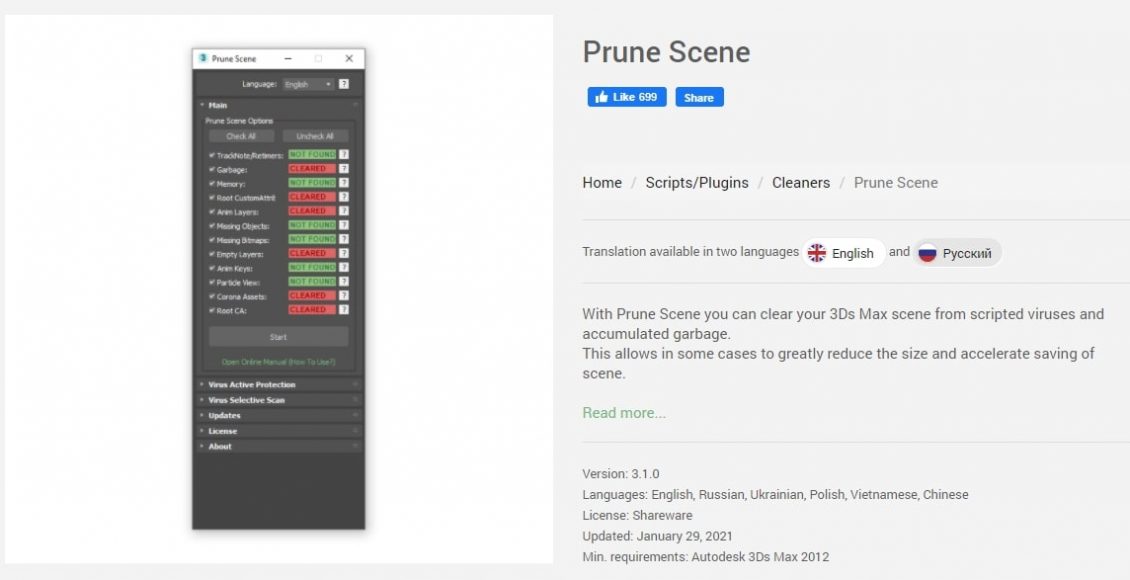Expand the Virus Active Protection rollout

click(x=251, y=385)
